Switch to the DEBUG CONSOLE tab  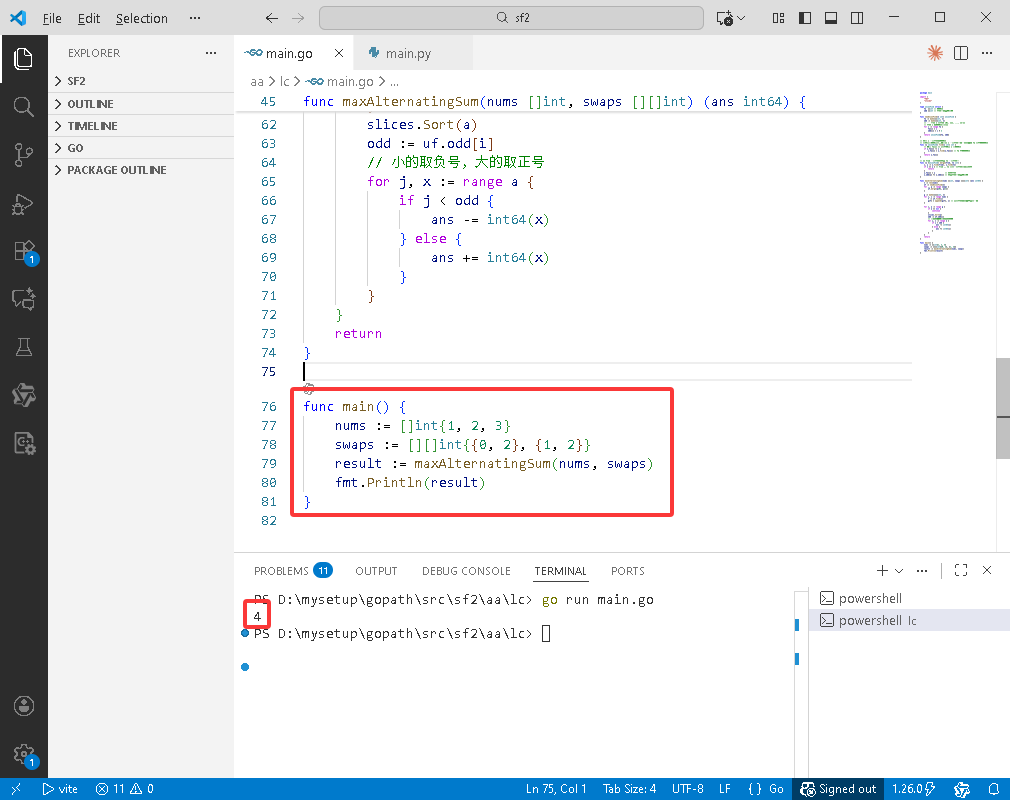click(x=466, y=571)
